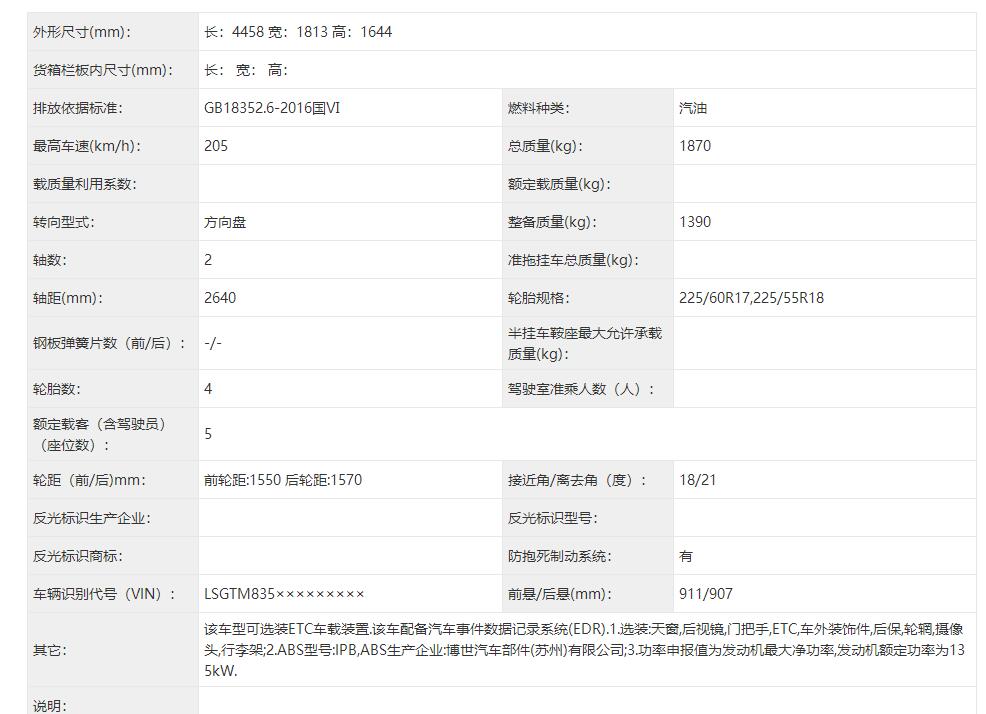Select the dimensions value 长:4458 宽:1813 高:1644
This screenshot has width=986, height=714.
click(297, 32)
